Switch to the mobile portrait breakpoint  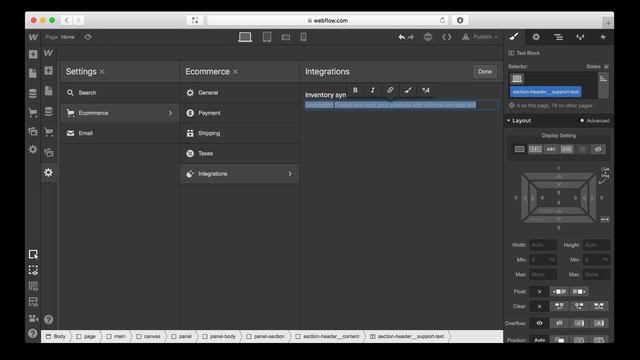(304, 37)
